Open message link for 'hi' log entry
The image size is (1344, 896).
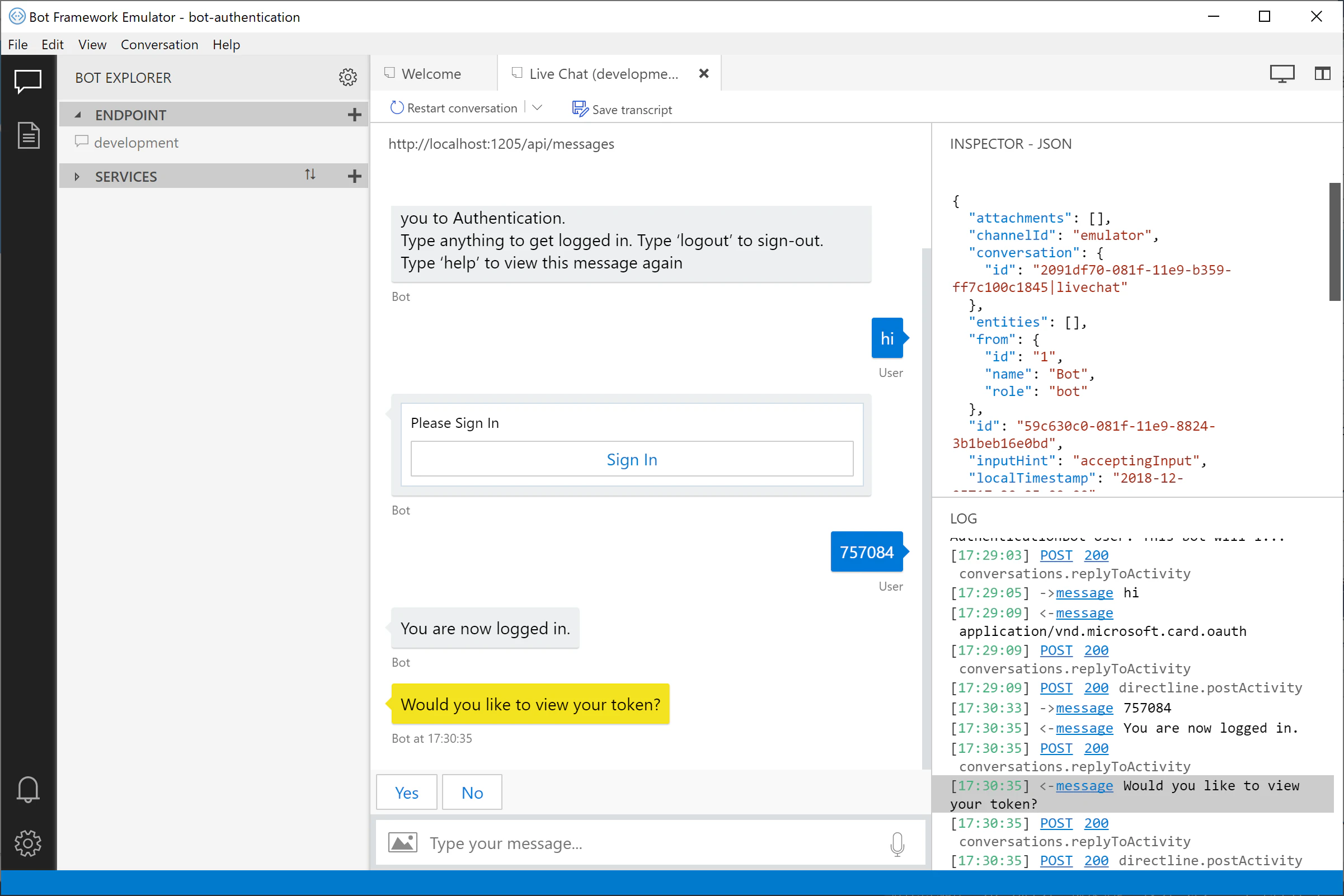pyautogui.click(x=1084, y=592)
